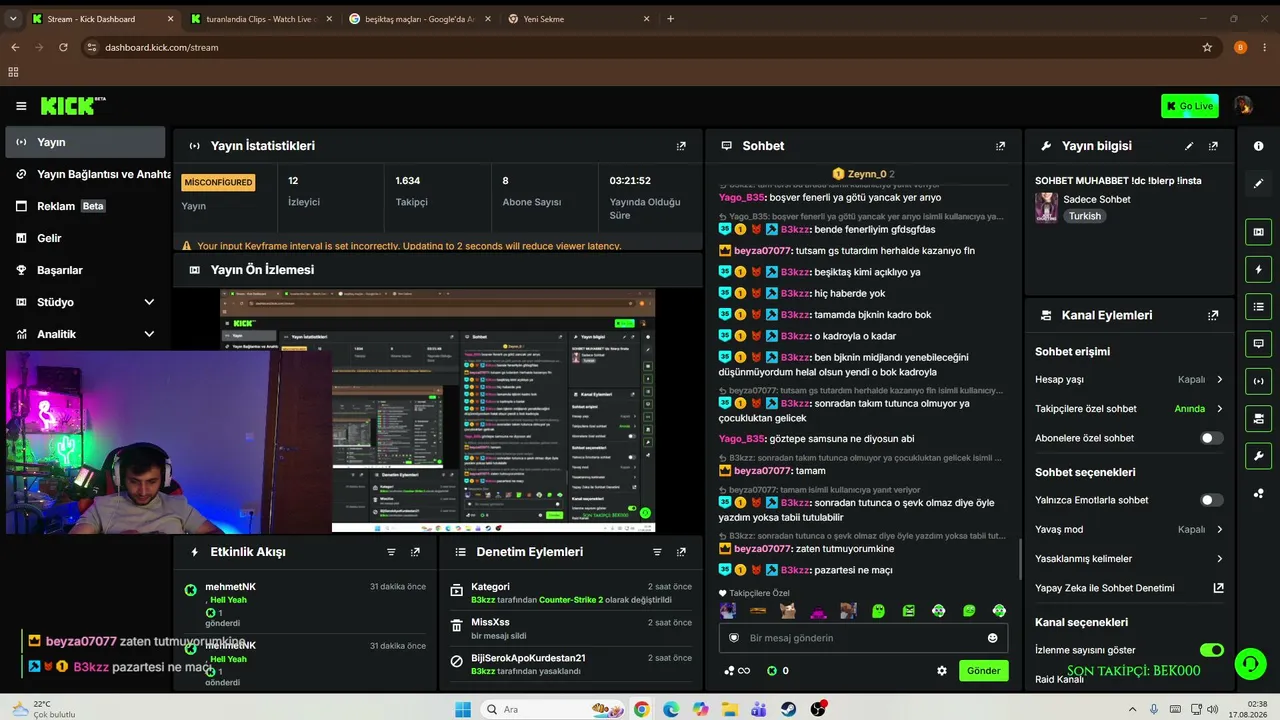Switch to Yeni Sekme browser tab
Screen dimensions: 1280x720
pyautogui.click(x=579, y=19)
